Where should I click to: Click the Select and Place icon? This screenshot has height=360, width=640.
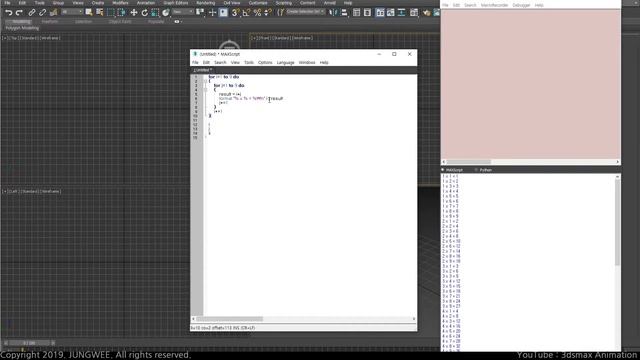[x=165, y=13]
